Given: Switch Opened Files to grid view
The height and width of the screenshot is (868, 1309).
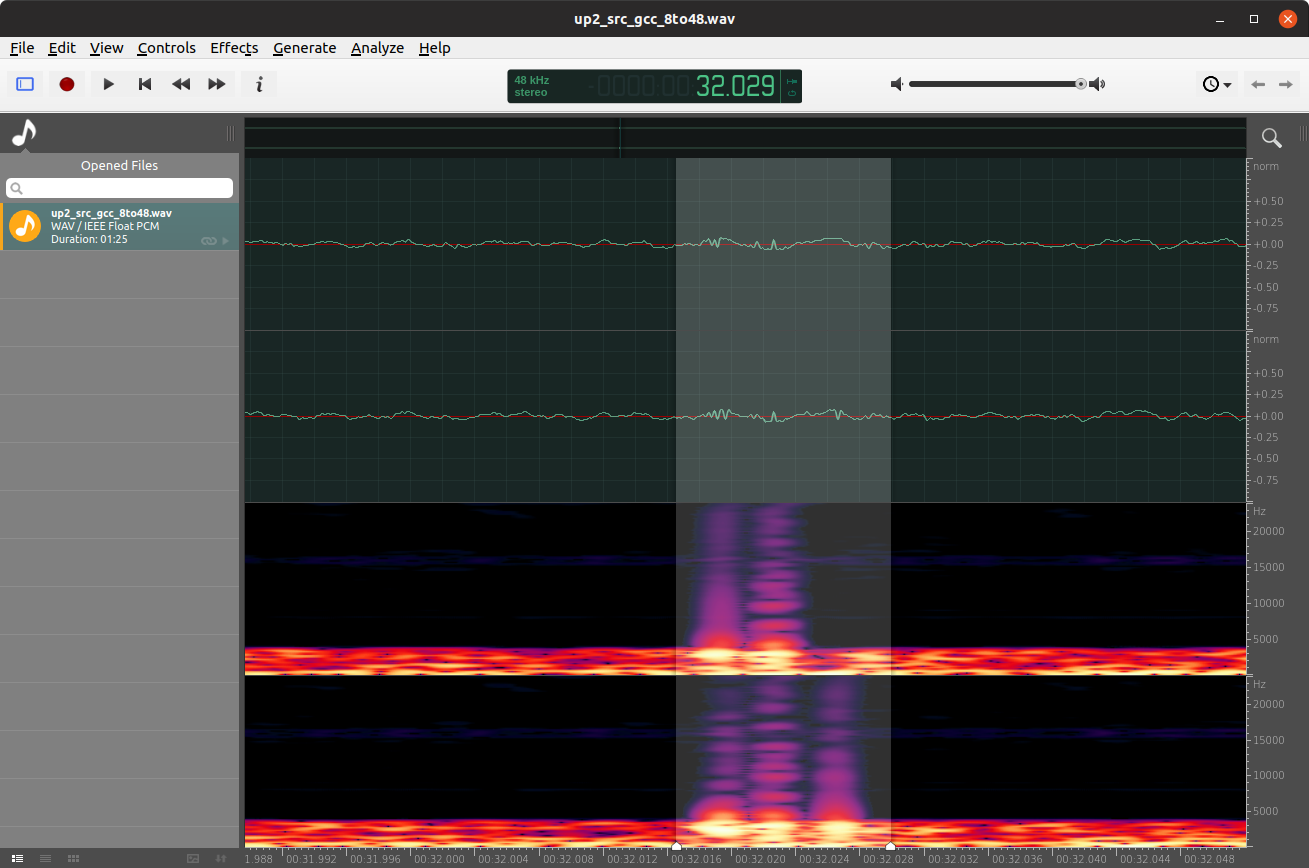Looking at the screenshot, I should pyautogui.click(x=72, y=858).
